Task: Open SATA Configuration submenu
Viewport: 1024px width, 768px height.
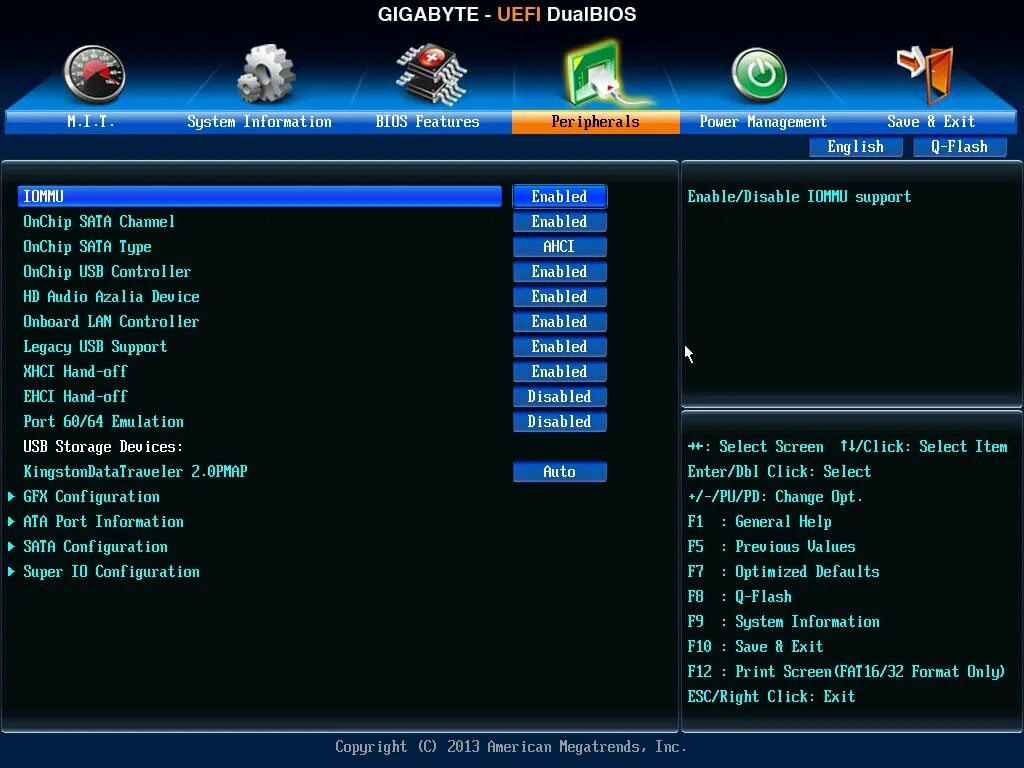Action: coord(95,547)
